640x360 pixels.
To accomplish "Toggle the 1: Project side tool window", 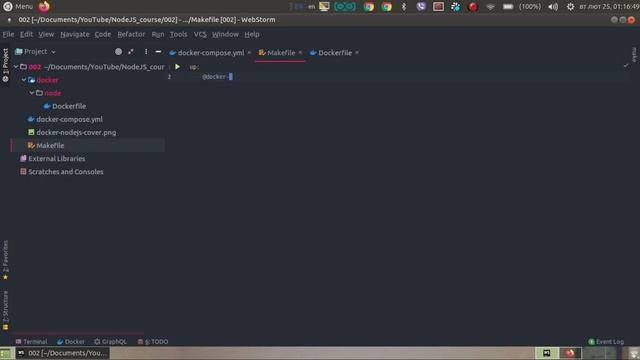I will [x=5, y=65].
